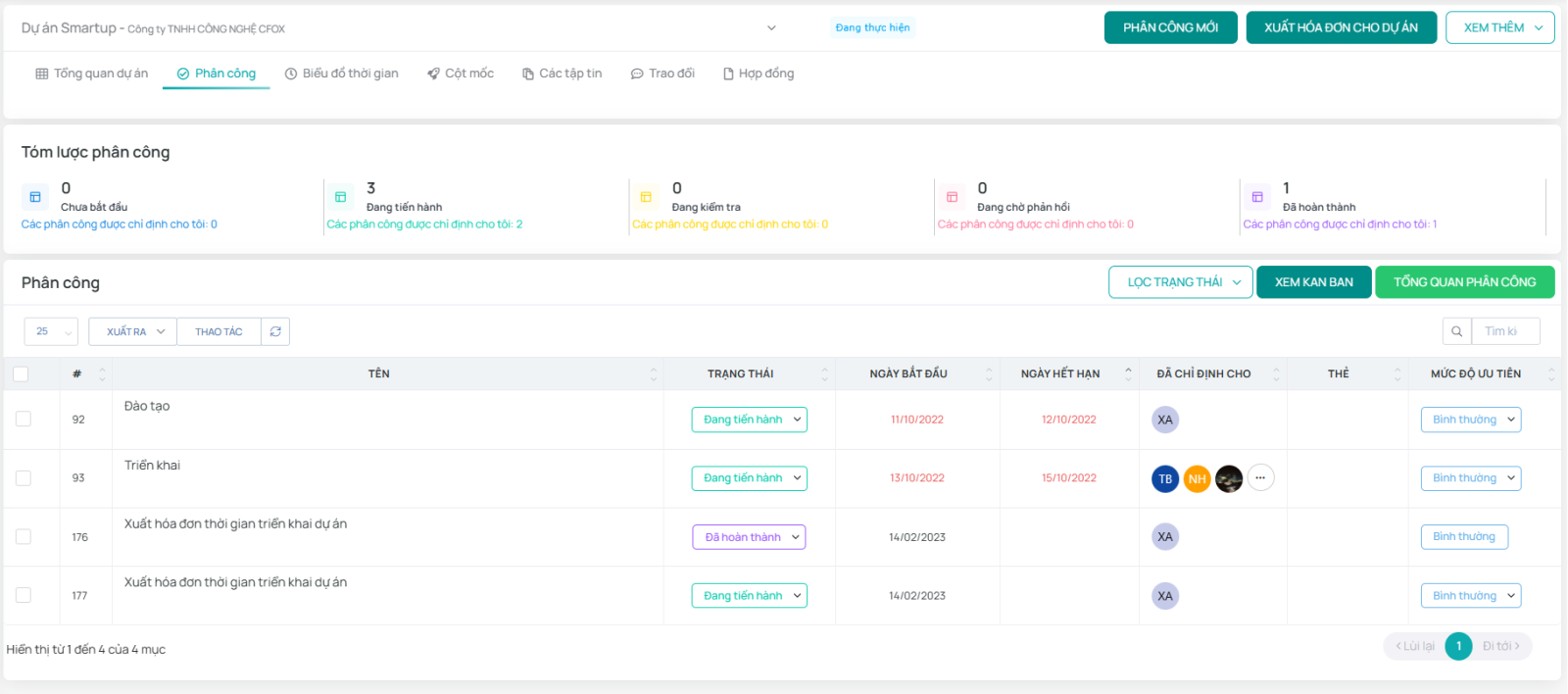Screen dimensions: 1568x694
Task: Click the orange NH assignee avatar
Action: 1197,478
